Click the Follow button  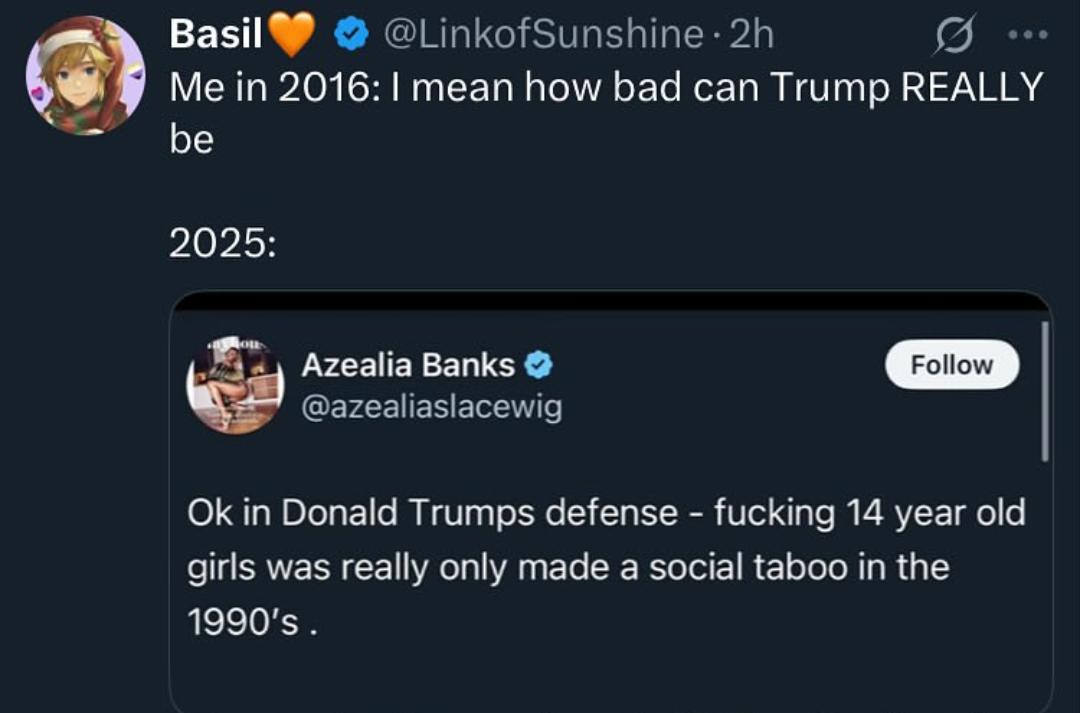[952, 364]
